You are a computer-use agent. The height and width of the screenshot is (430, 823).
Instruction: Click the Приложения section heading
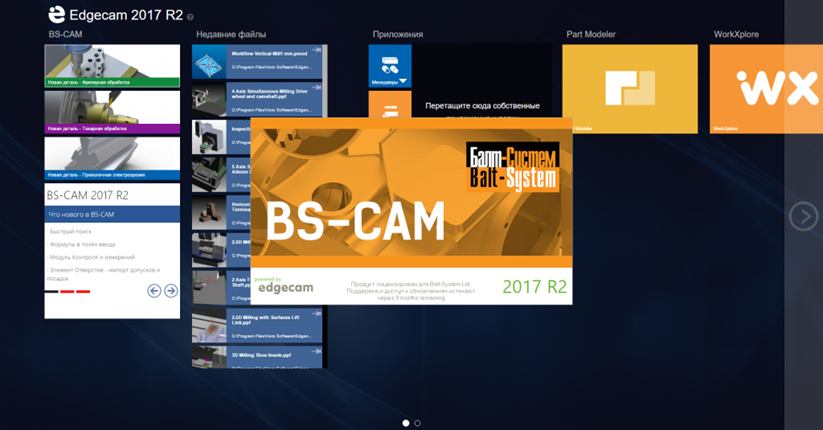tap(398, 34)
